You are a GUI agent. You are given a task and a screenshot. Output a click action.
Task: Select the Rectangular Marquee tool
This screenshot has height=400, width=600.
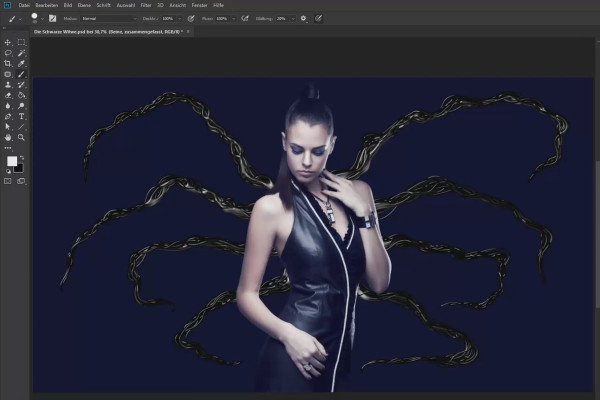(21, 42)
